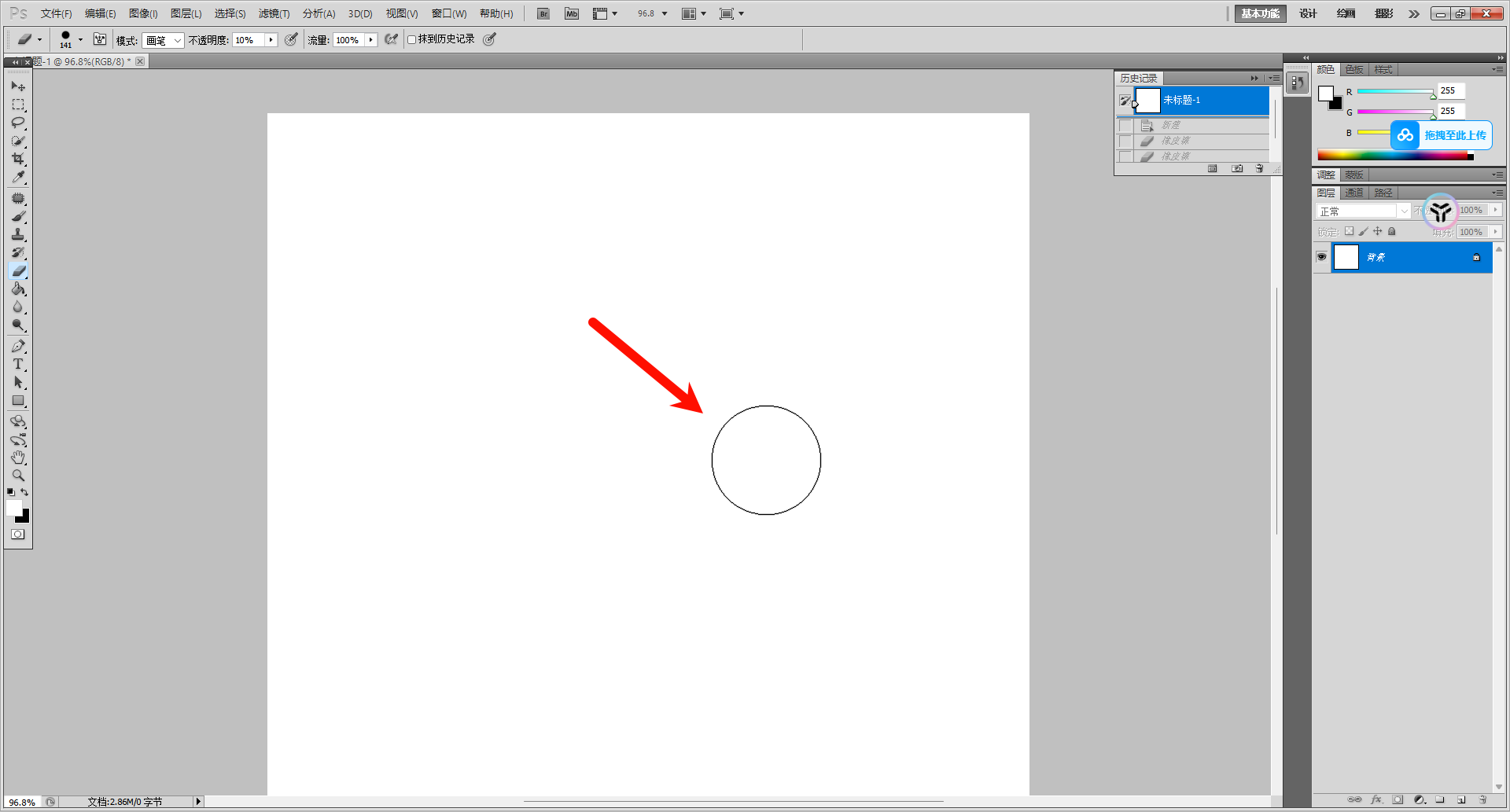This screenshot has height=812, width=1510.
Task: Open opacity slider arrow next to 10%
Action: click(271, 40)
